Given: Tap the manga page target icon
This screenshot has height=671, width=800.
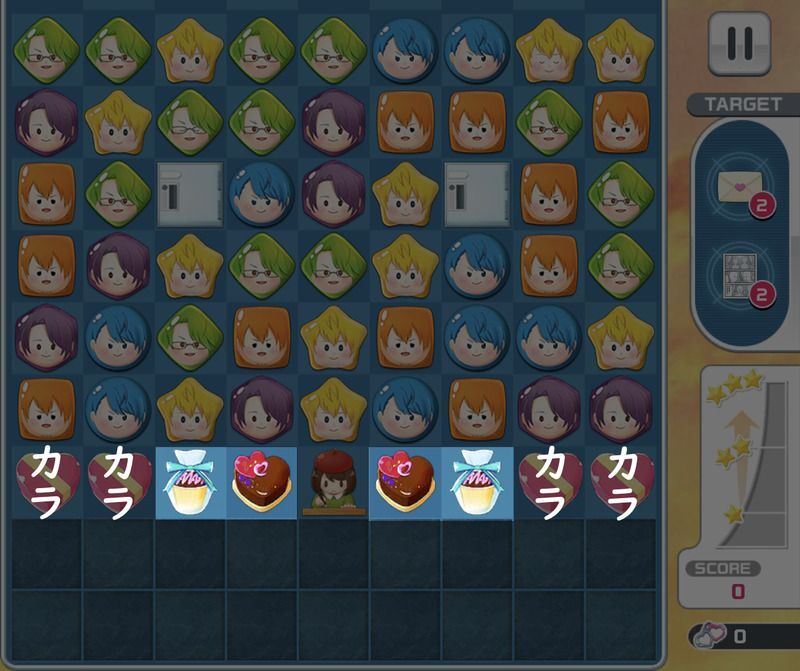Looking at the screenshot, I should coord(739,276).
